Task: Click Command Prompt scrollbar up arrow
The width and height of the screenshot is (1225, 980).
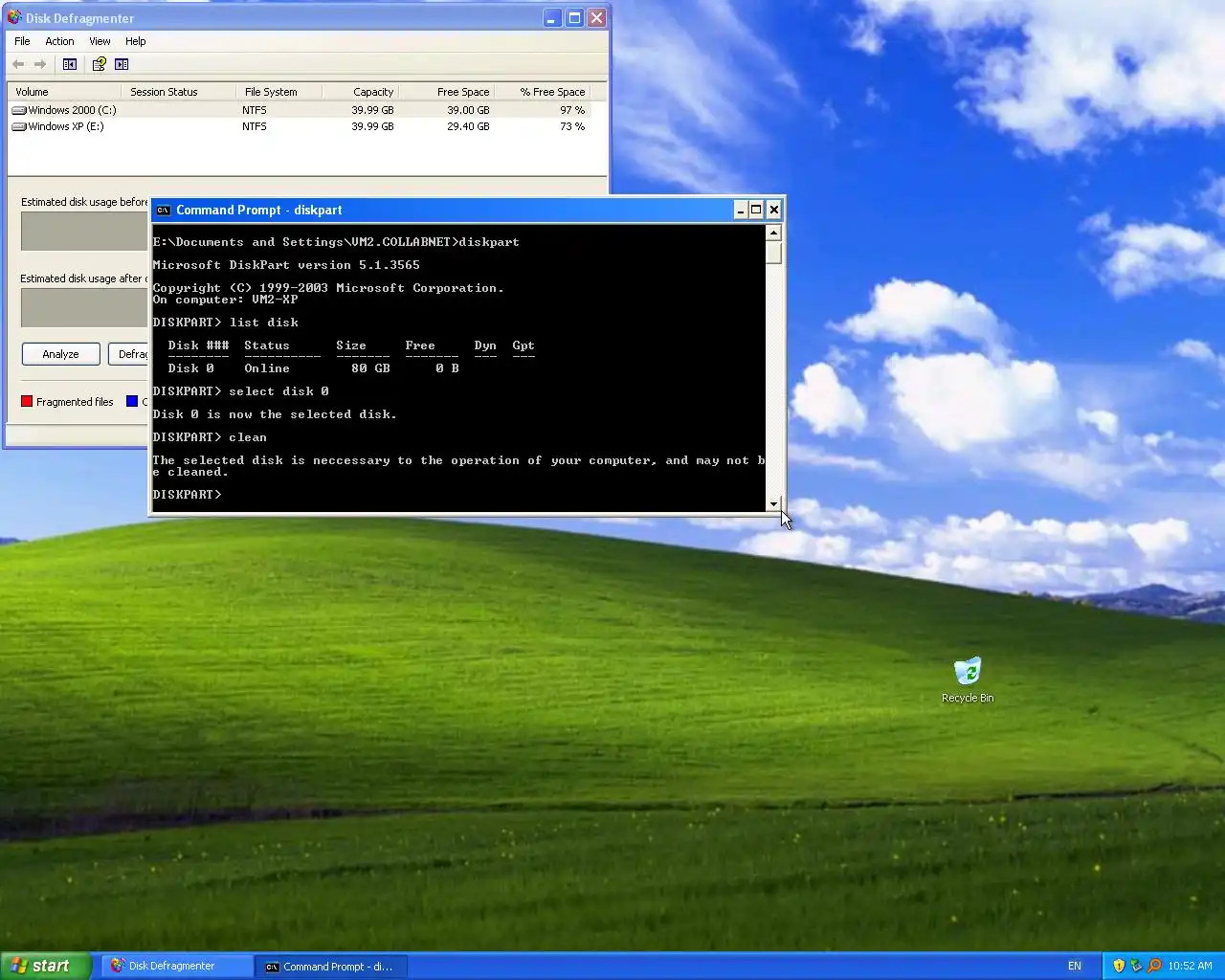Action: 773,233
